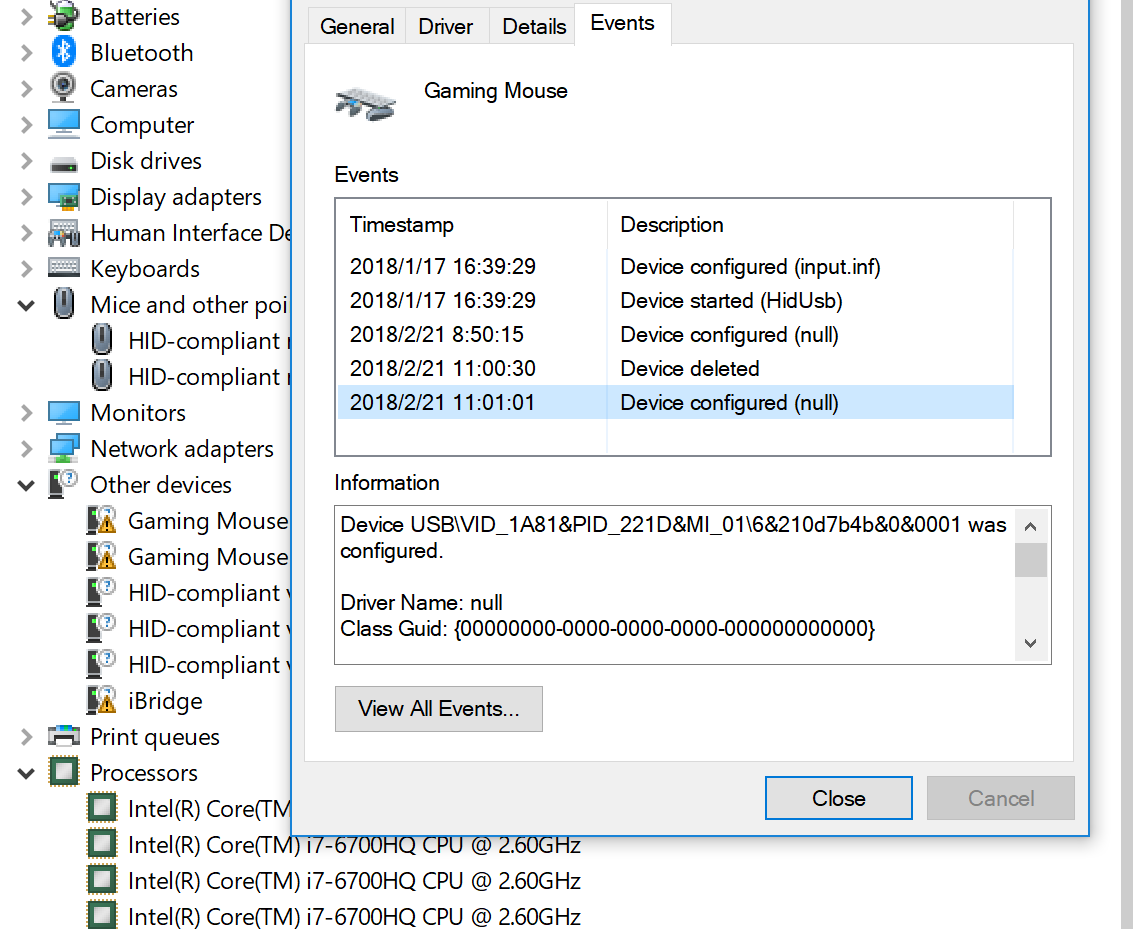
Task: Click the Disk drives icon
Action: (x=64, y=165)
